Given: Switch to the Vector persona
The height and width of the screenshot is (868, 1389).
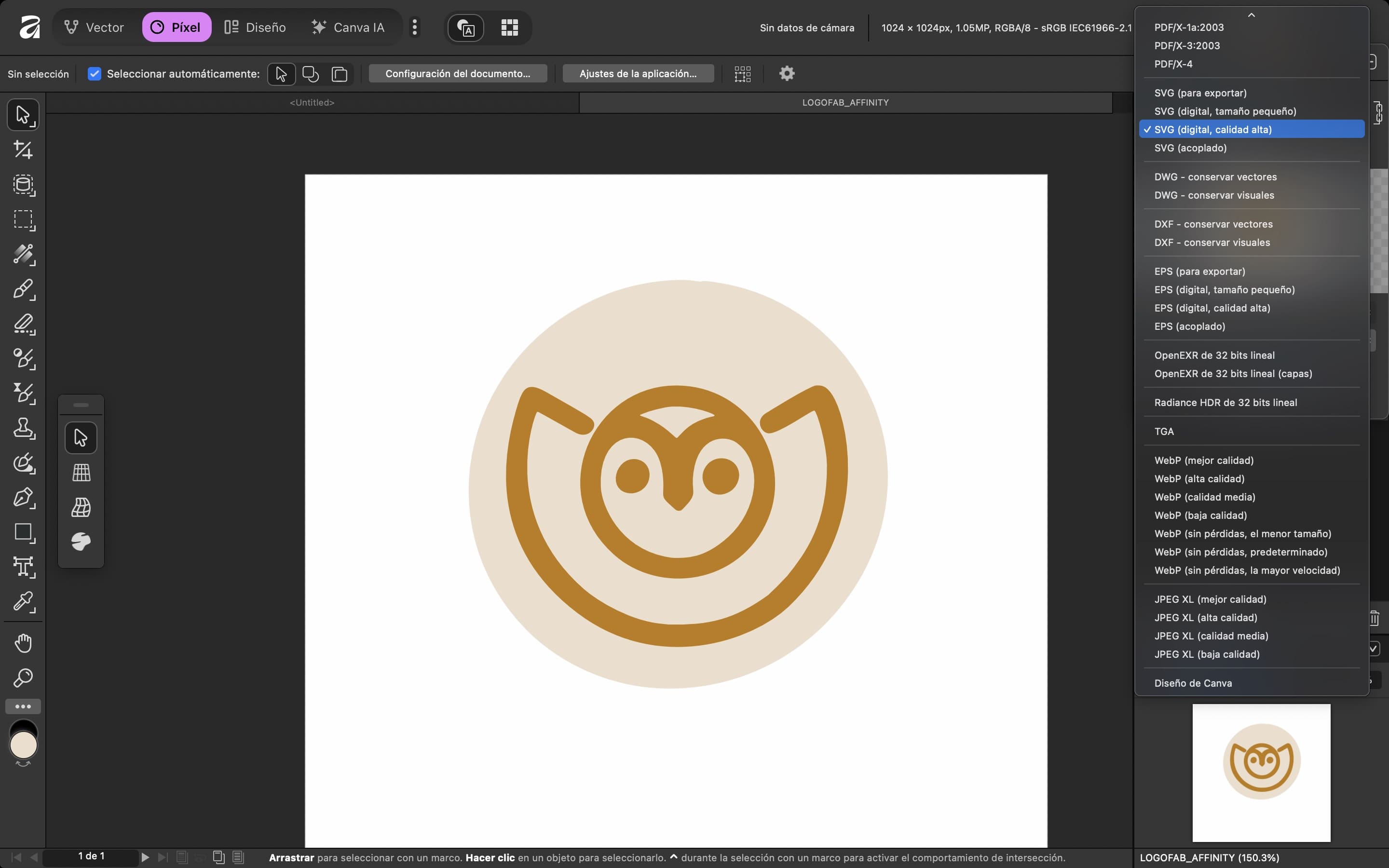Looking at the screenshot, I should 95,27.
